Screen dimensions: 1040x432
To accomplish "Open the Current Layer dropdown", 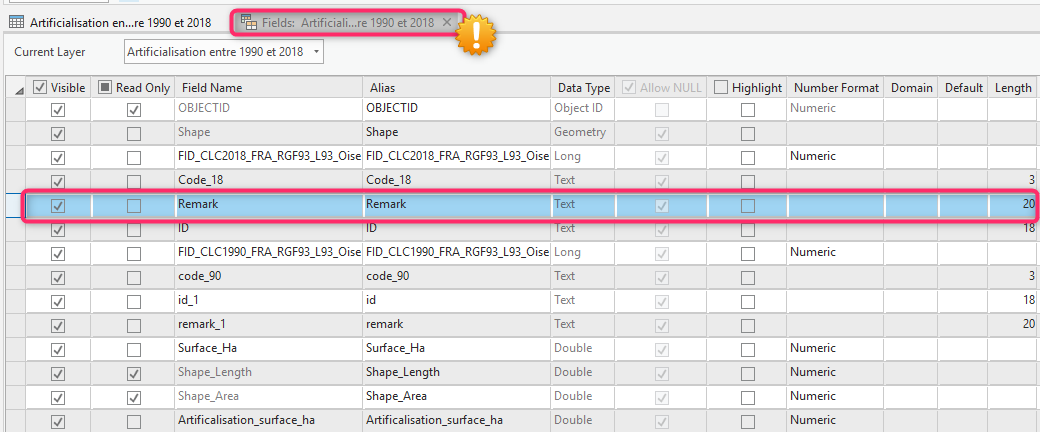I will click(224, 52).
